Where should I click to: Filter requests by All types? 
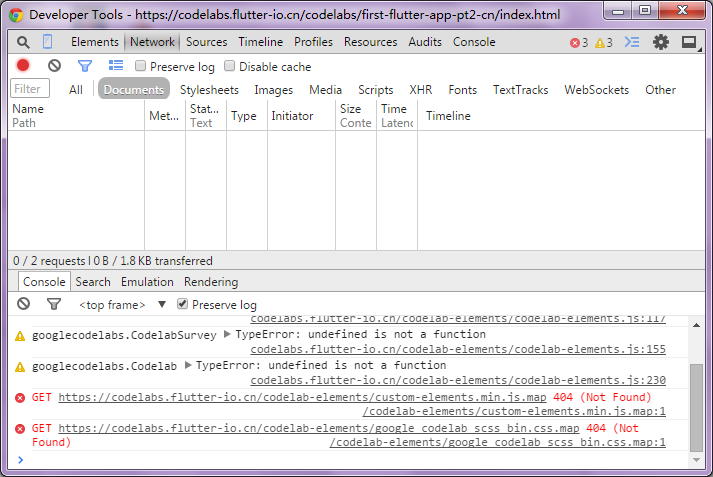[x=76, y=90]
